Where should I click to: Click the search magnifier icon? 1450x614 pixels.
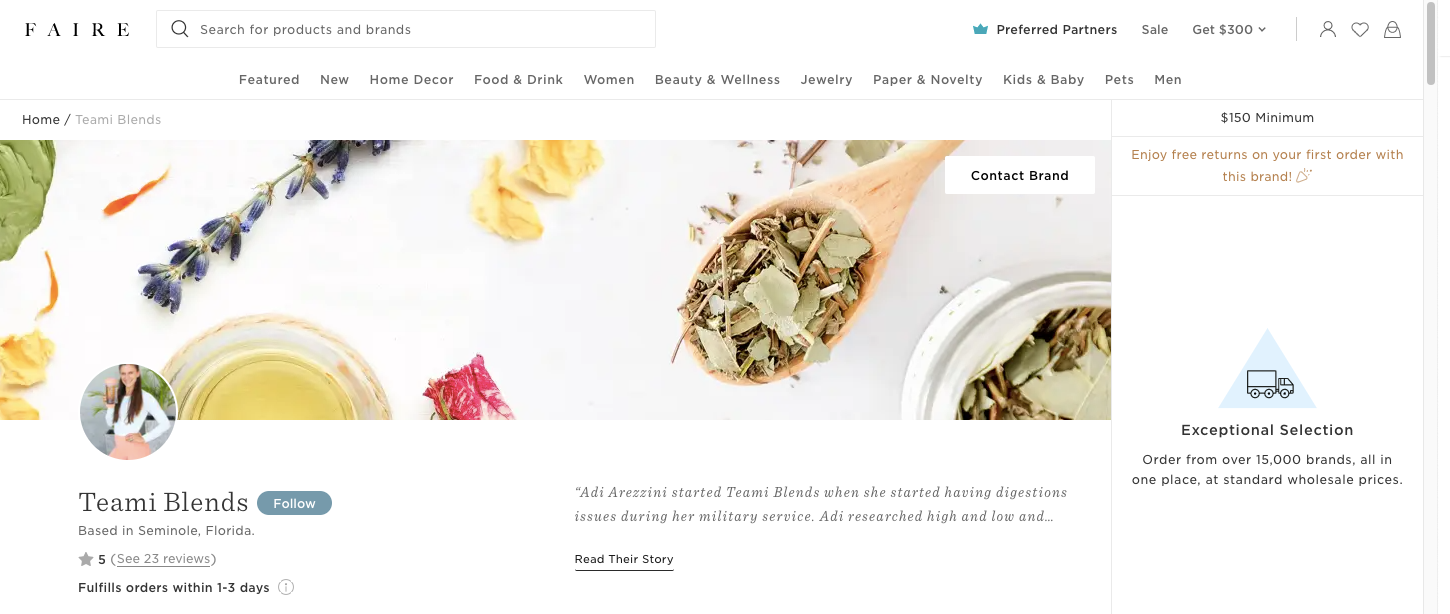180,29
